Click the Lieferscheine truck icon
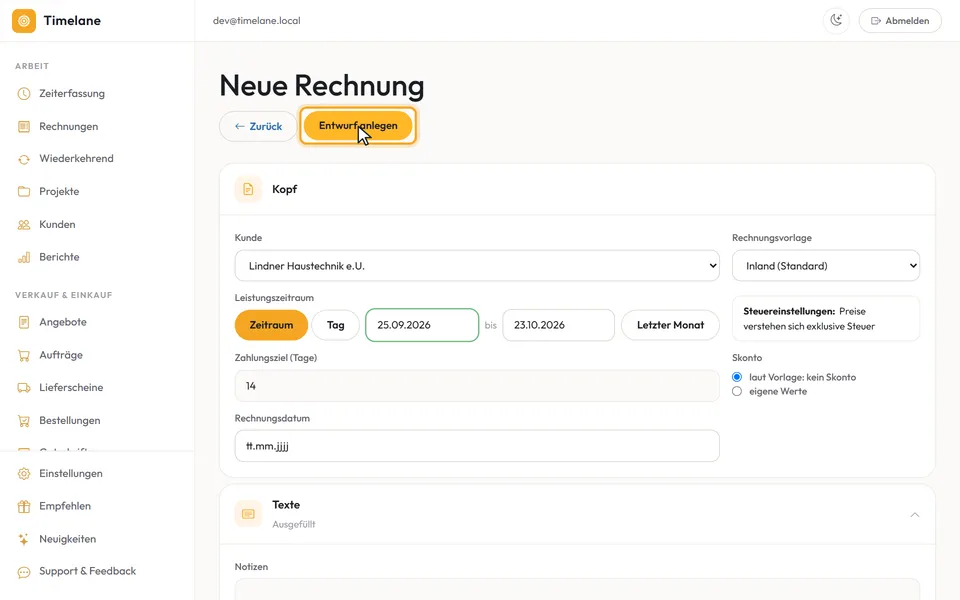960x600 pixels. coord(24,388)
